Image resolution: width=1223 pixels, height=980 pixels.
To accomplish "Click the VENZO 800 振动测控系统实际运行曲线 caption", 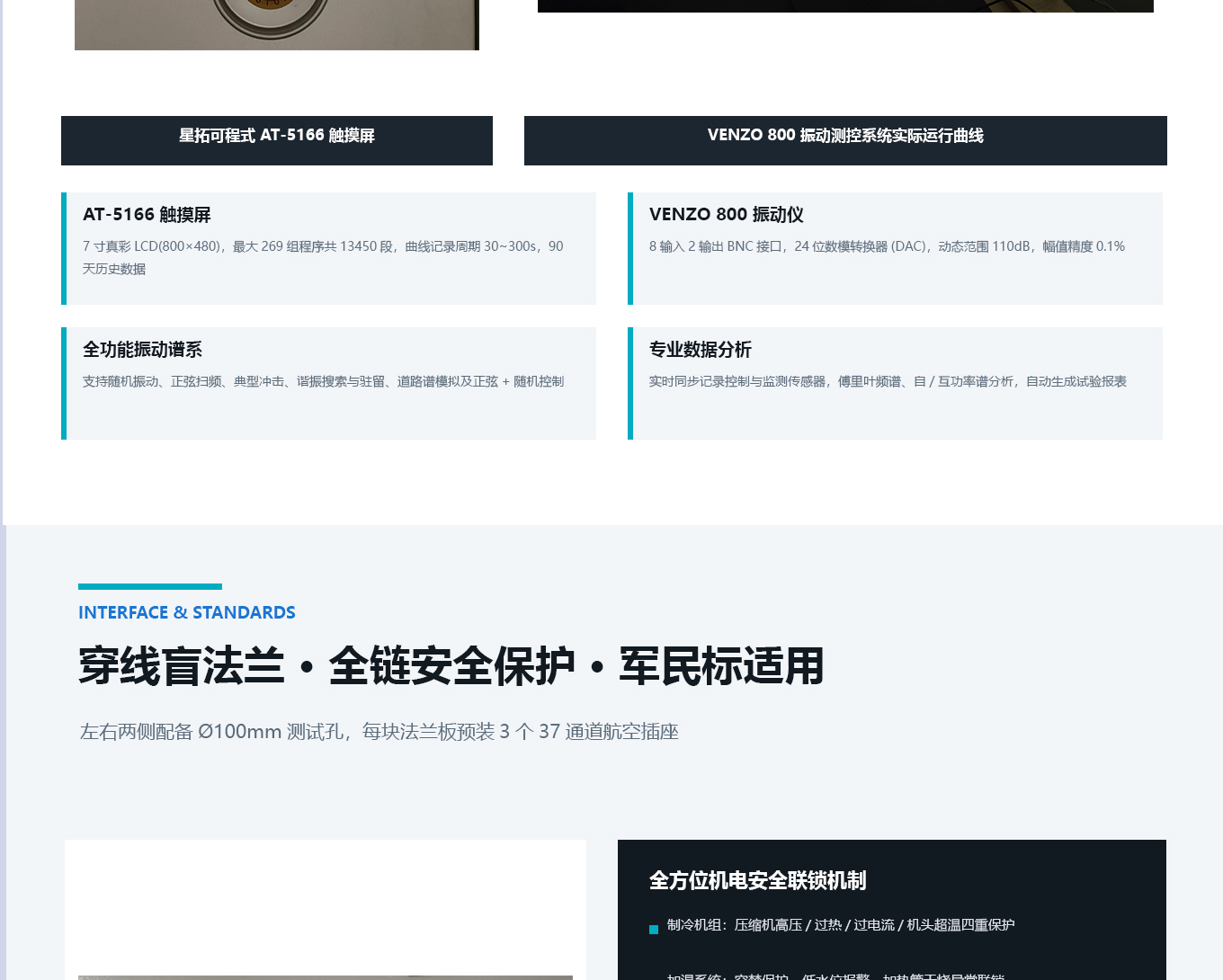I will (x=845, y=140).
